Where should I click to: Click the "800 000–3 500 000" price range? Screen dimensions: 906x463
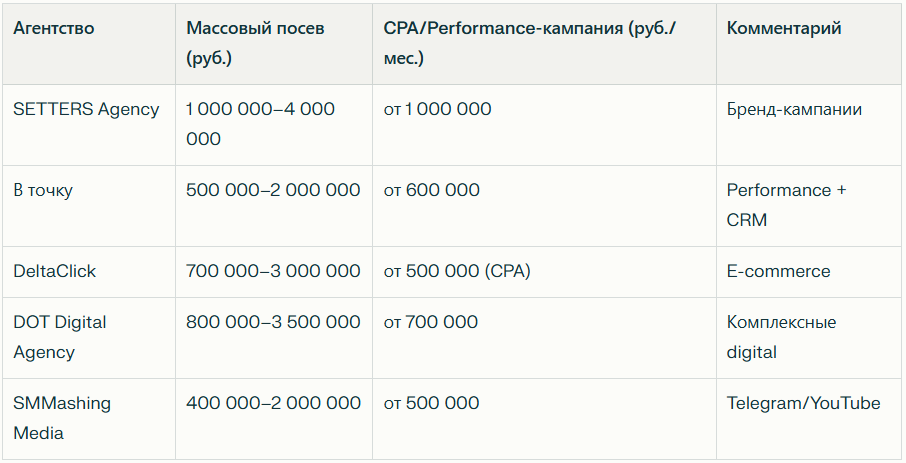coord(273,322)
